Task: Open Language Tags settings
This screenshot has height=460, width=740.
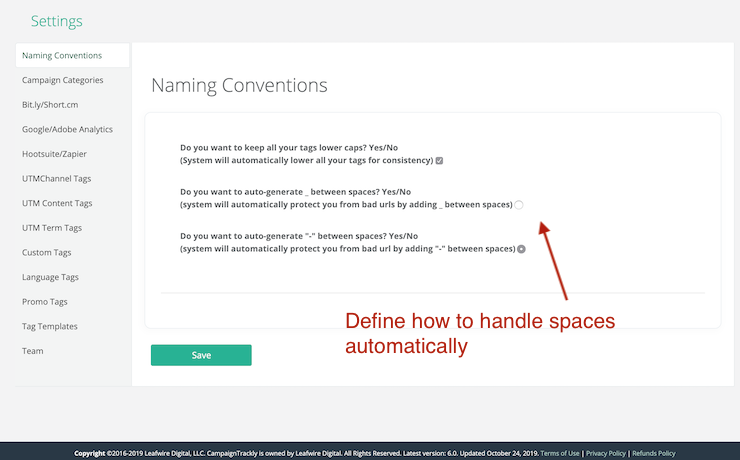Action: point(50,277)
